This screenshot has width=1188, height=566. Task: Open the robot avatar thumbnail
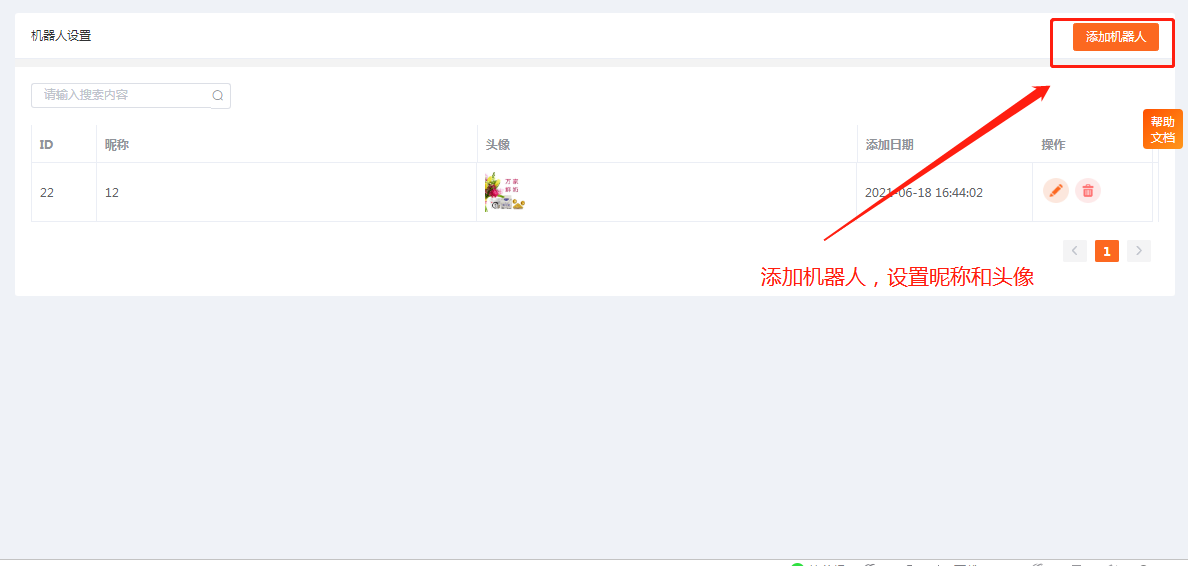pos(505,192)
